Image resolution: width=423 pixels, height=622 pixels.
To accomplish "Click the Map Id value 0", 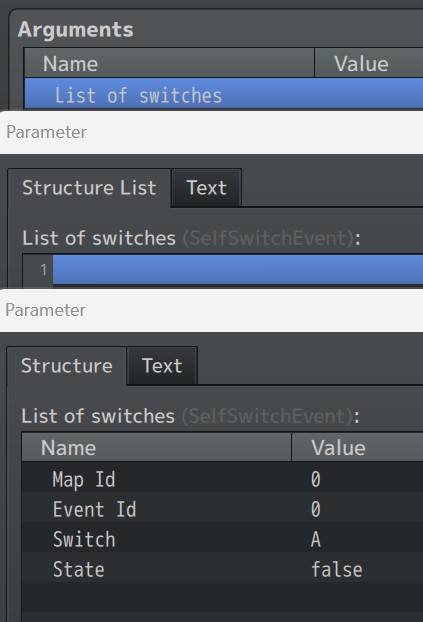I will (315, 479).
